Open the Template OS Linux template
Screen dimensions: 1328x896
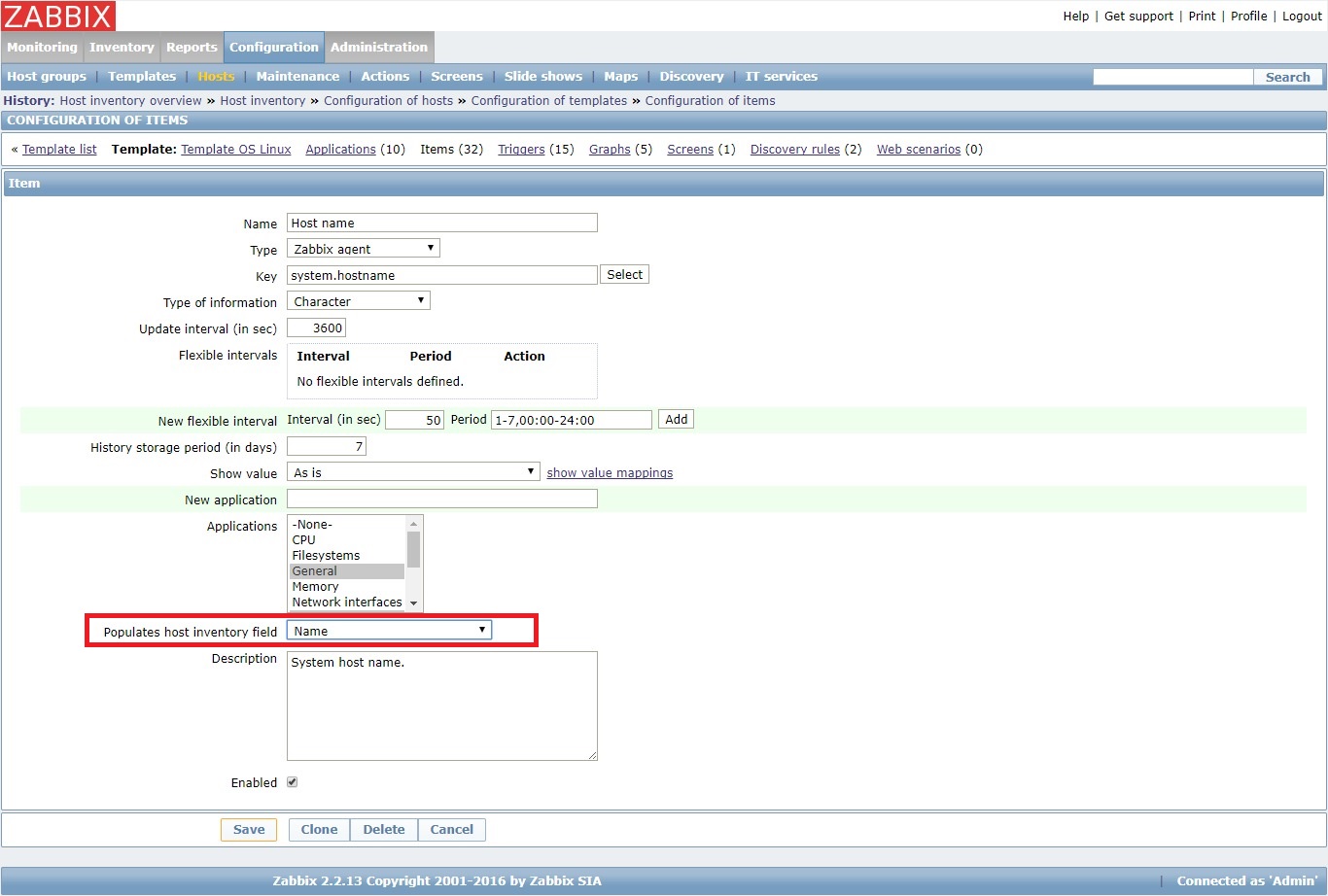click(235, 149)
